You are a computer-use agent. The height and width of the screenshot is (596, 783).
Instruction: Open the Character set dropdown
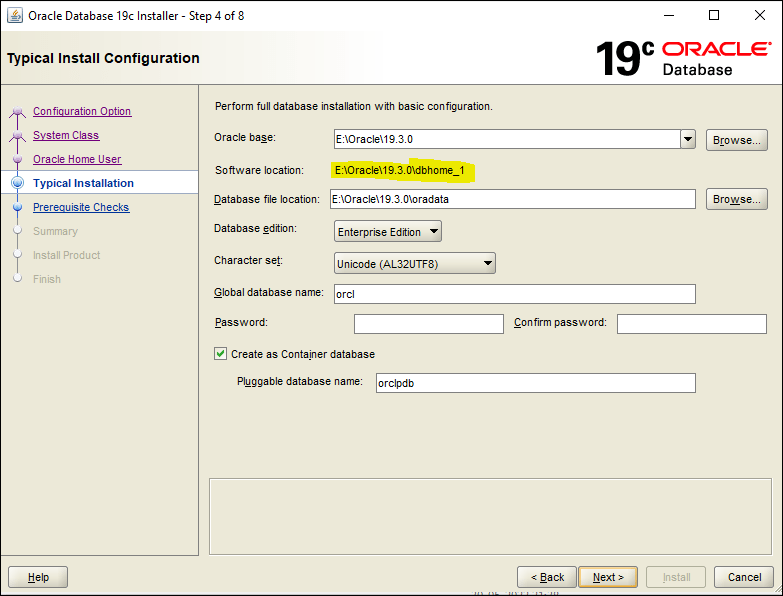coord(414,264)
